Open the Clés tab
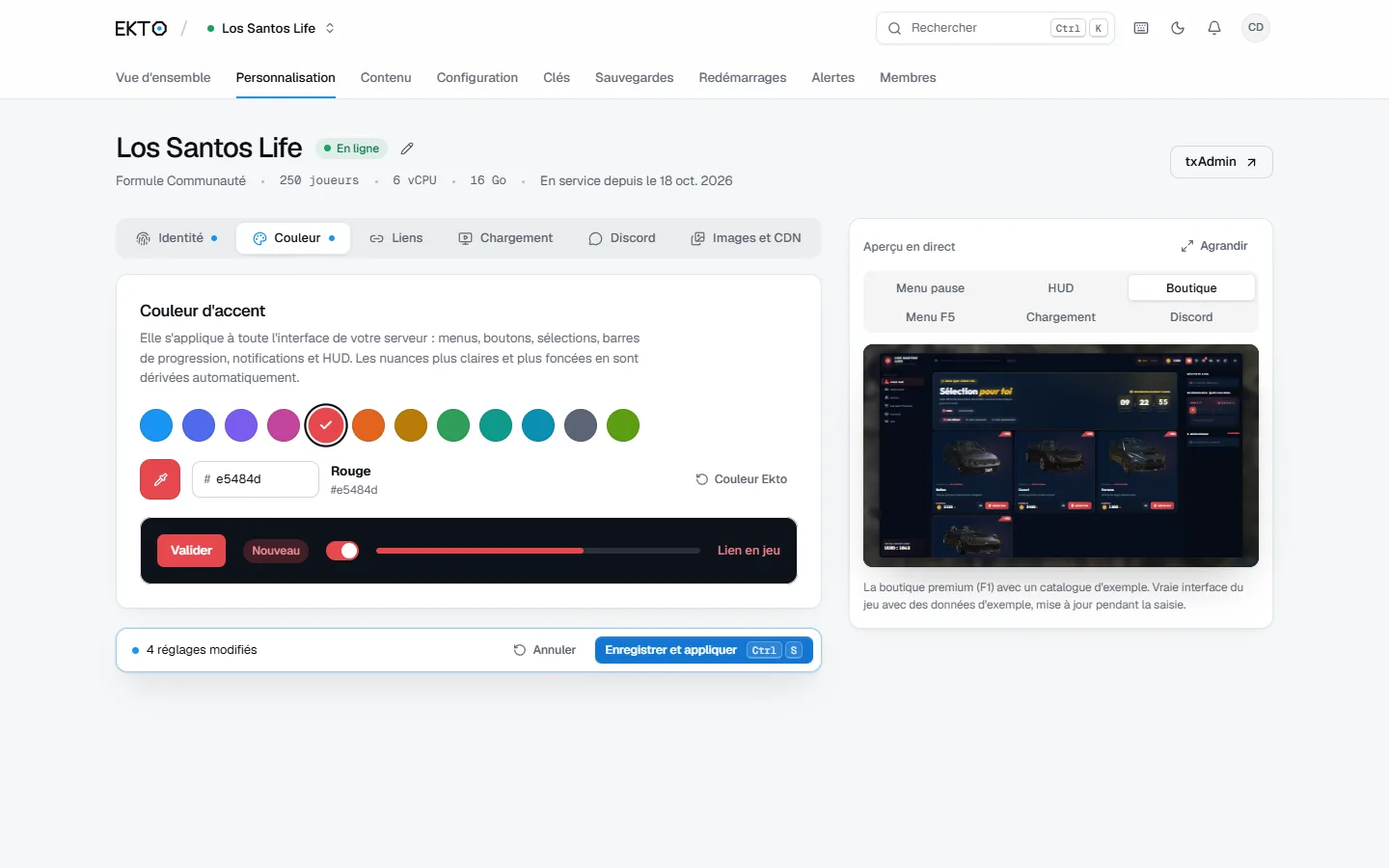This screenshot has height=868, width=1389. (x=557, y=78)
